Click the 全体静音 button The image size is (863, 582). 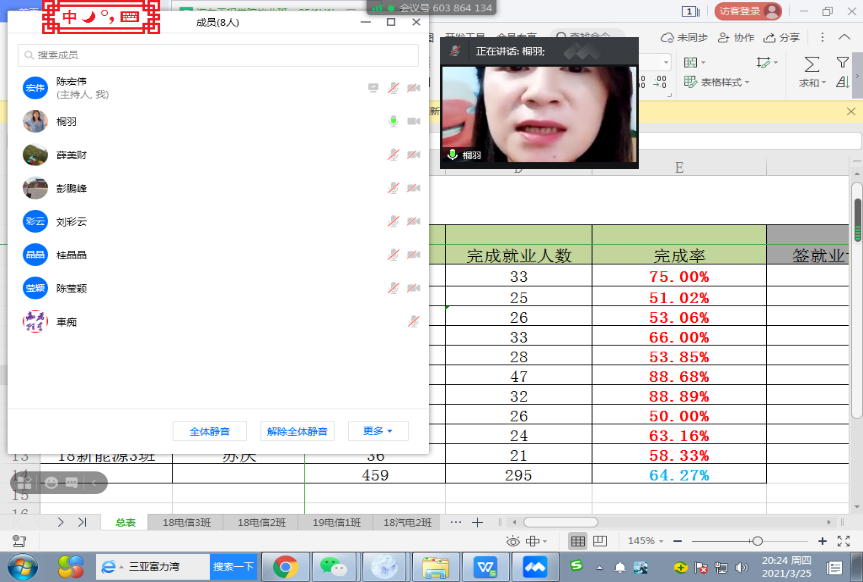pyautogui.click(x=210, y=431)
